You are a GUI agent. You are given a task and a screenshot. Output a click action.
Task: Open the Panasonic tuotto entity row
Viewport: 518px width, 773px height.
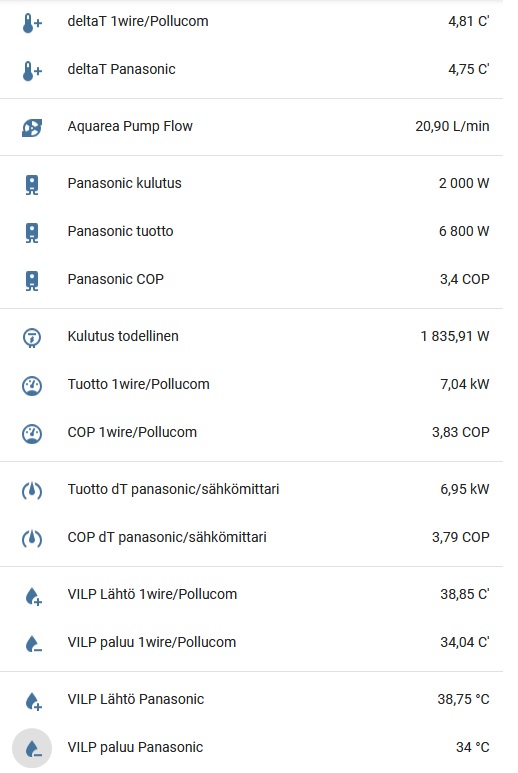251,231
